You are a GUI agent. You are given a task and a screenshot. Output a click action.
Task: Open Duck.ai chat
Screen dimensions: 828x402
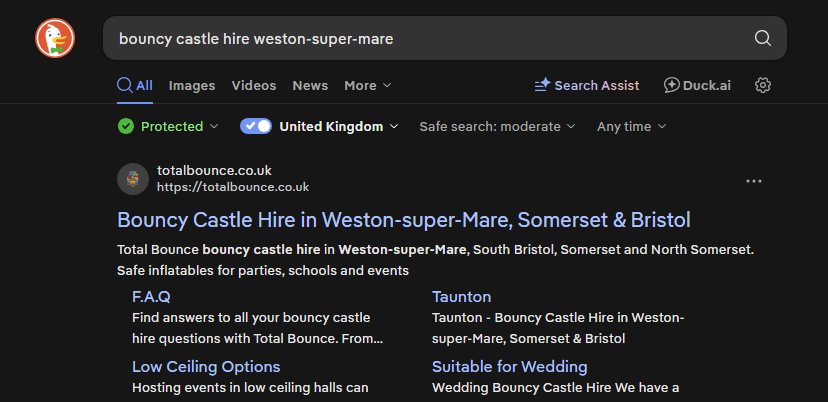(x=697, y=85)
